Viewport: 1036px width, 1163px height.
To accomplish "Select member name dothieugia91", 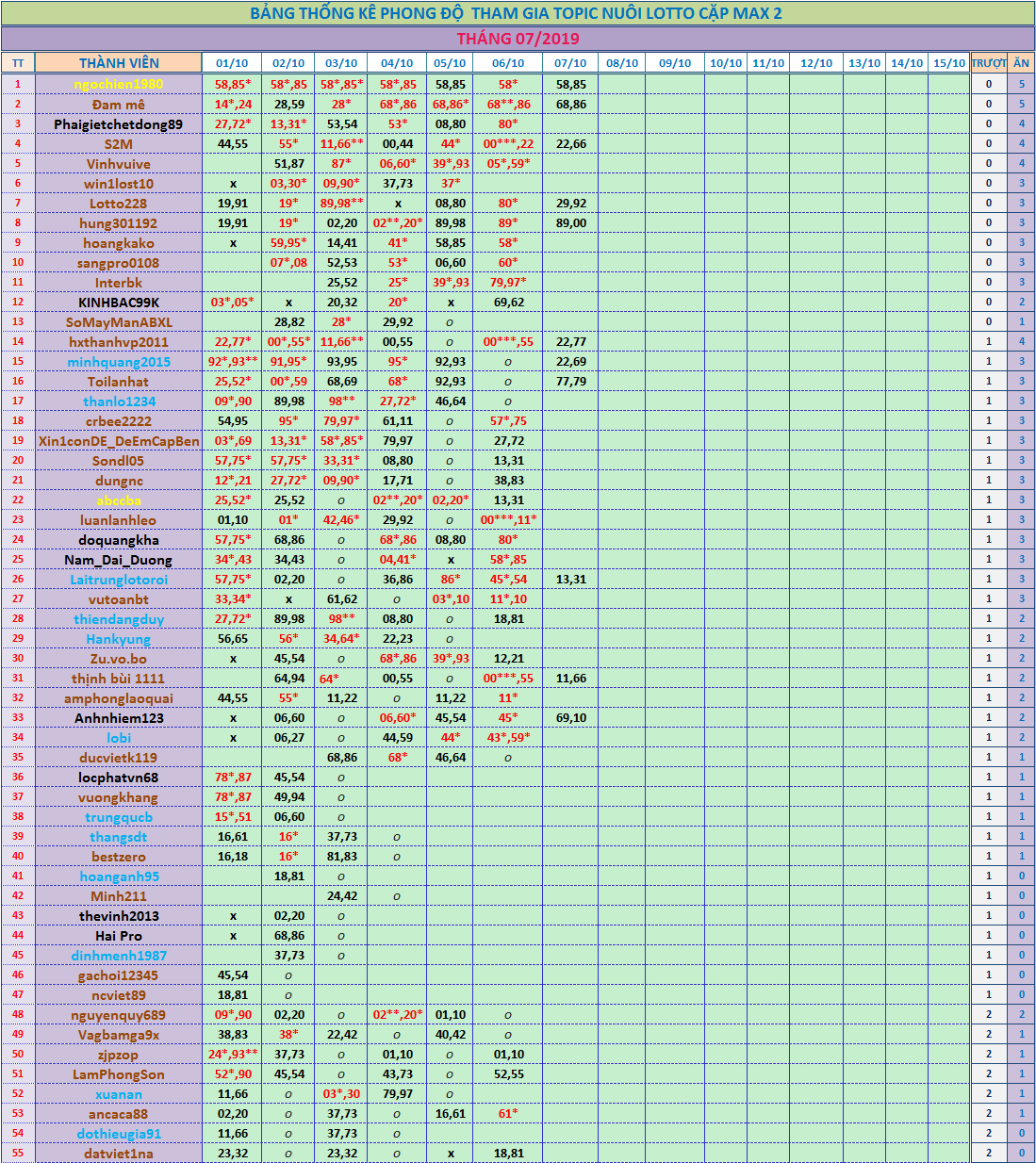I will tap(119, 1133).
